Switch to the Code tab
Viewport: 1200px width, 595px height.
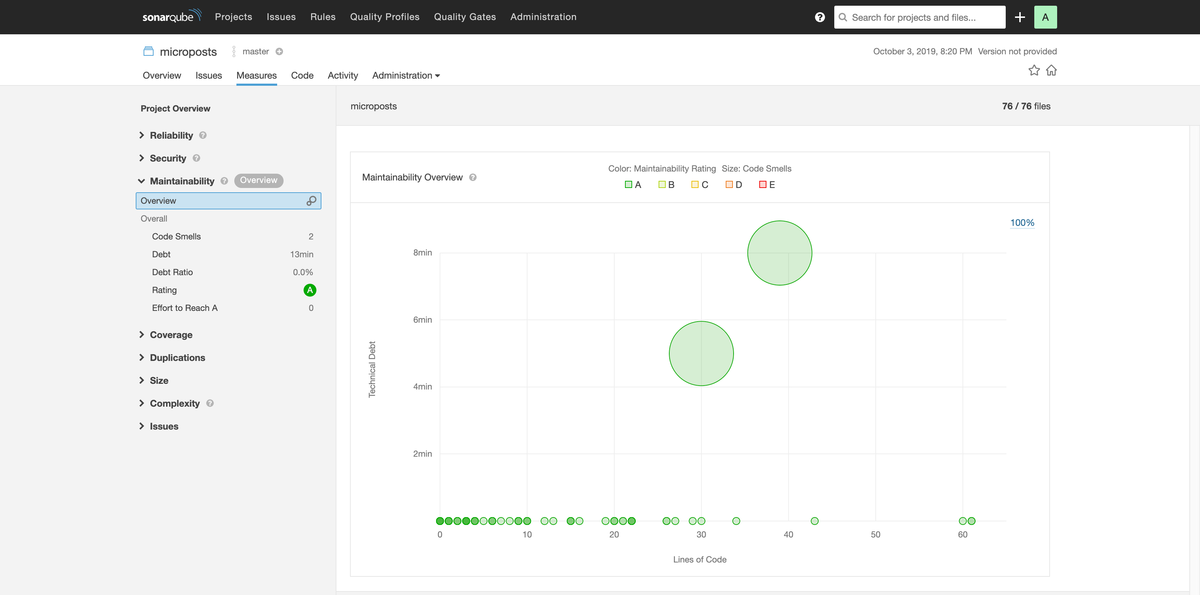click(302, 75)
